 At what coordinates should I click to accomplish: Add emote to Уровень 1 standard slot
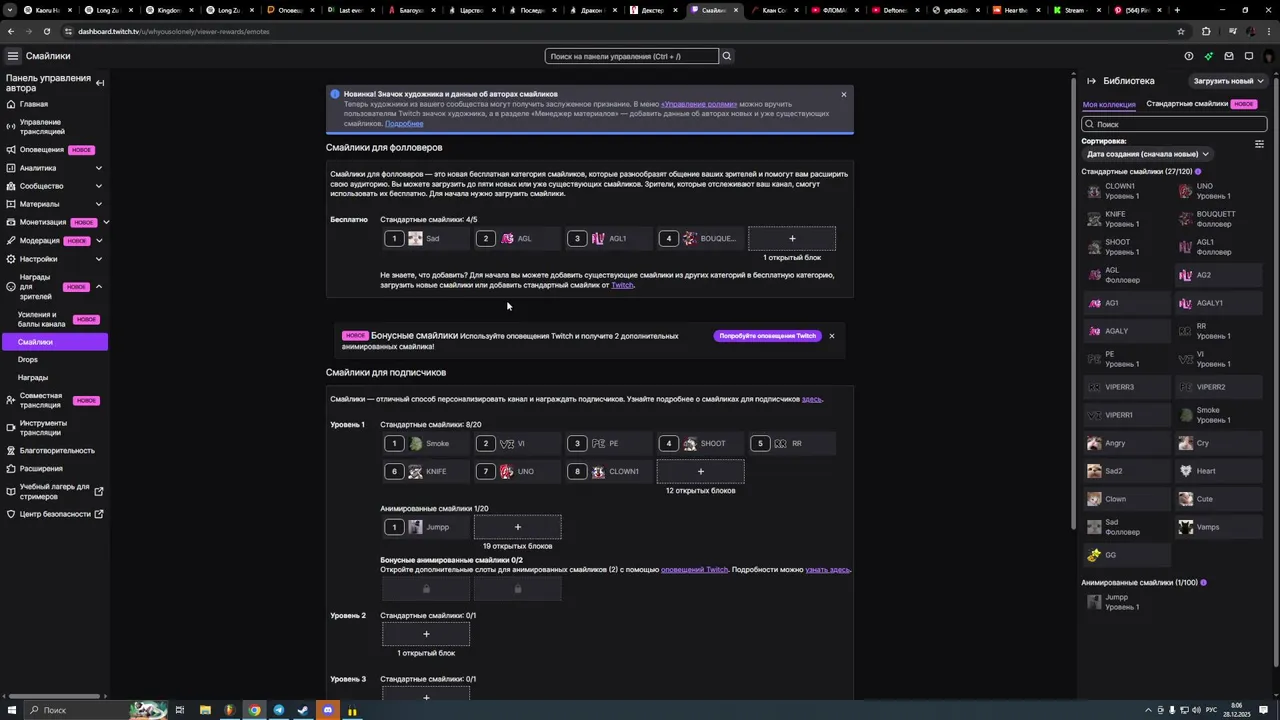pos(700,471)
